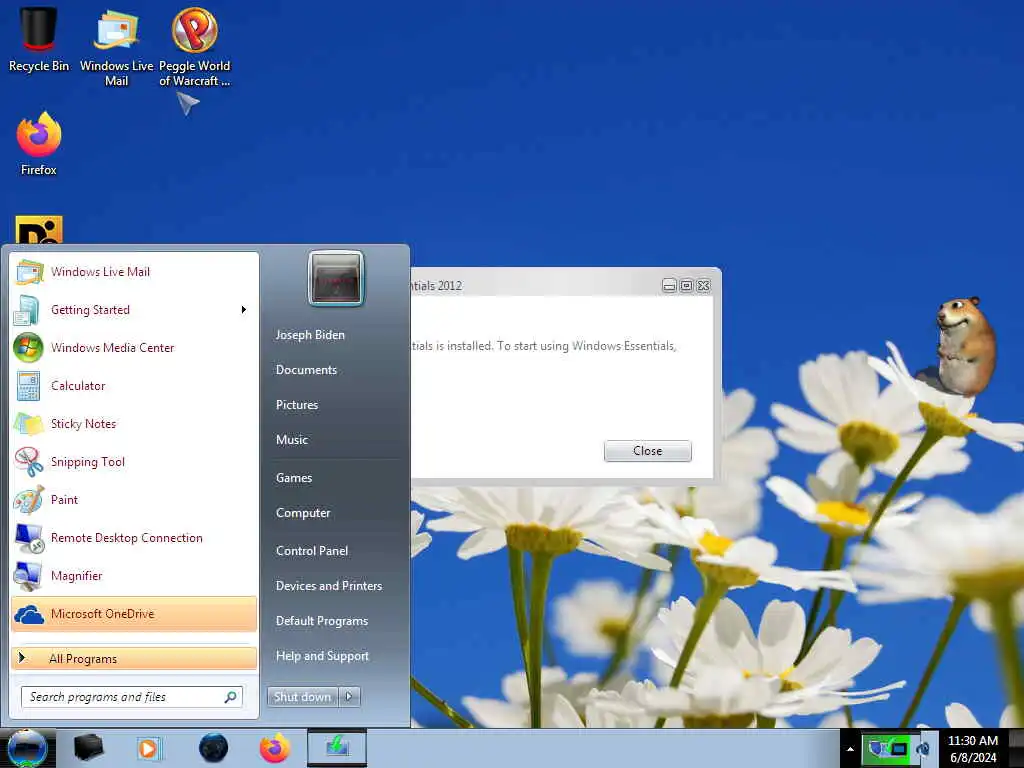1024x768 pixels.
Task: Click the Magnifier icon
Action: point(28,576)
